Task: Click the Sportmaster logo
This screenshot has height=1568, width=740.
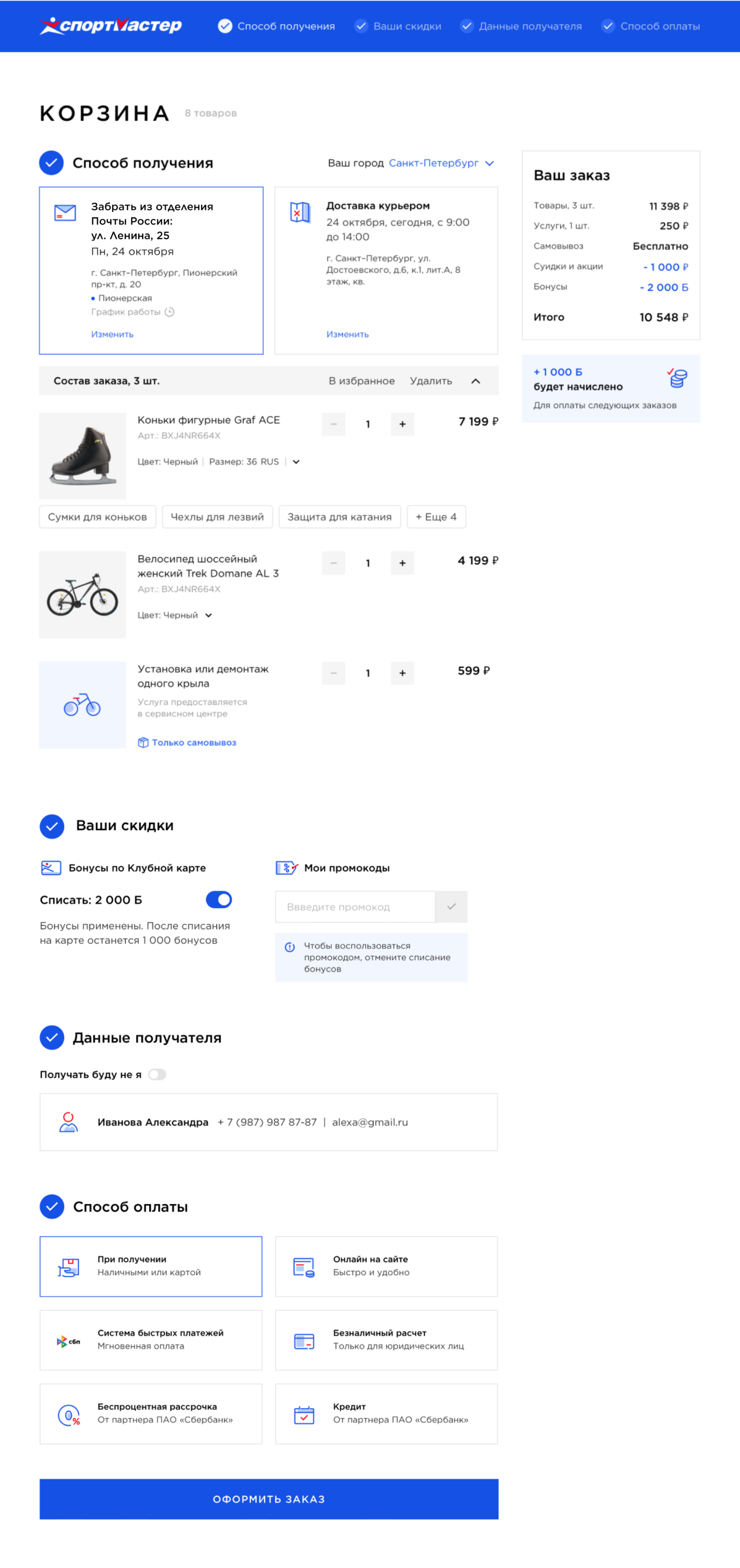Action: 111,26
